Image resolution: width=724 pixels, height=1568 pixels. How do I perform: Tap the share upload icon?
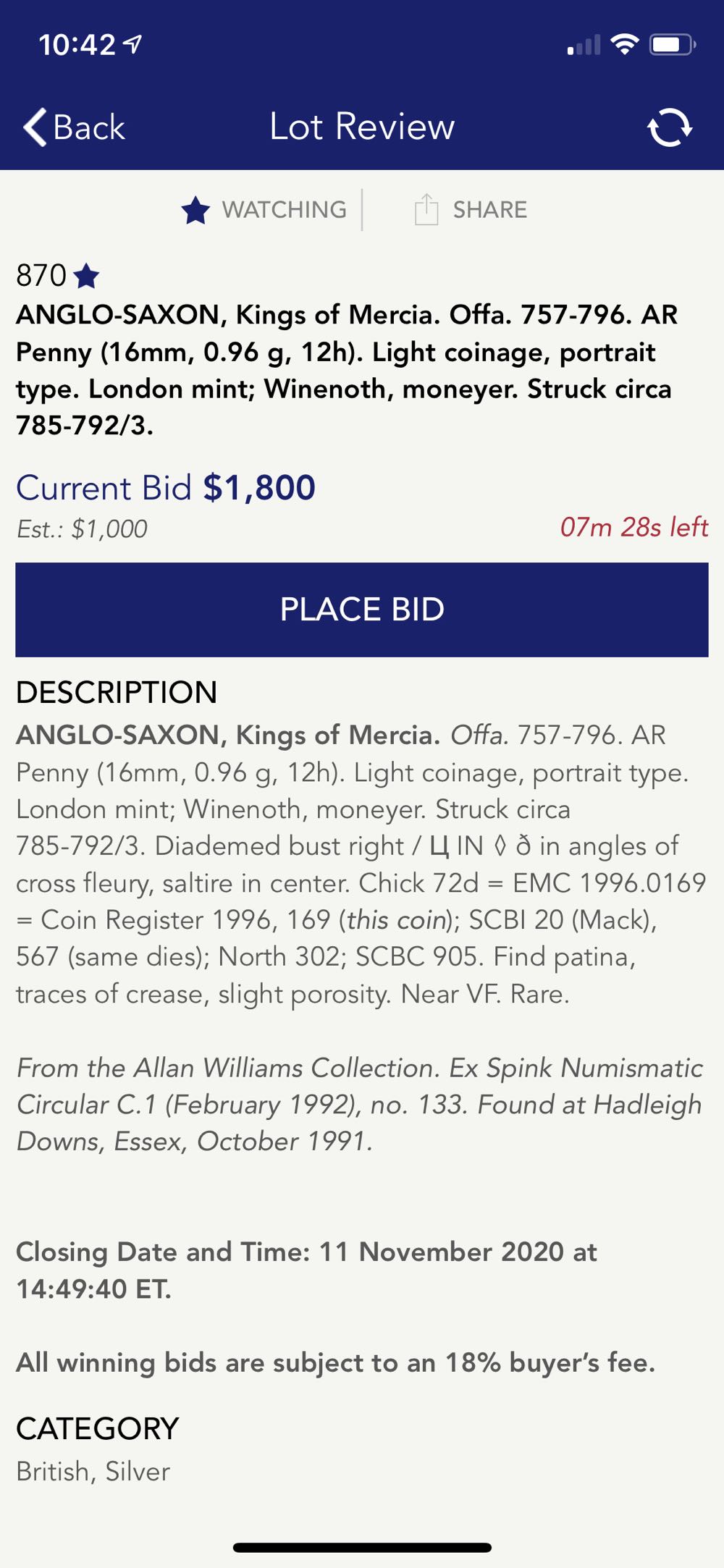pos(426,210)
